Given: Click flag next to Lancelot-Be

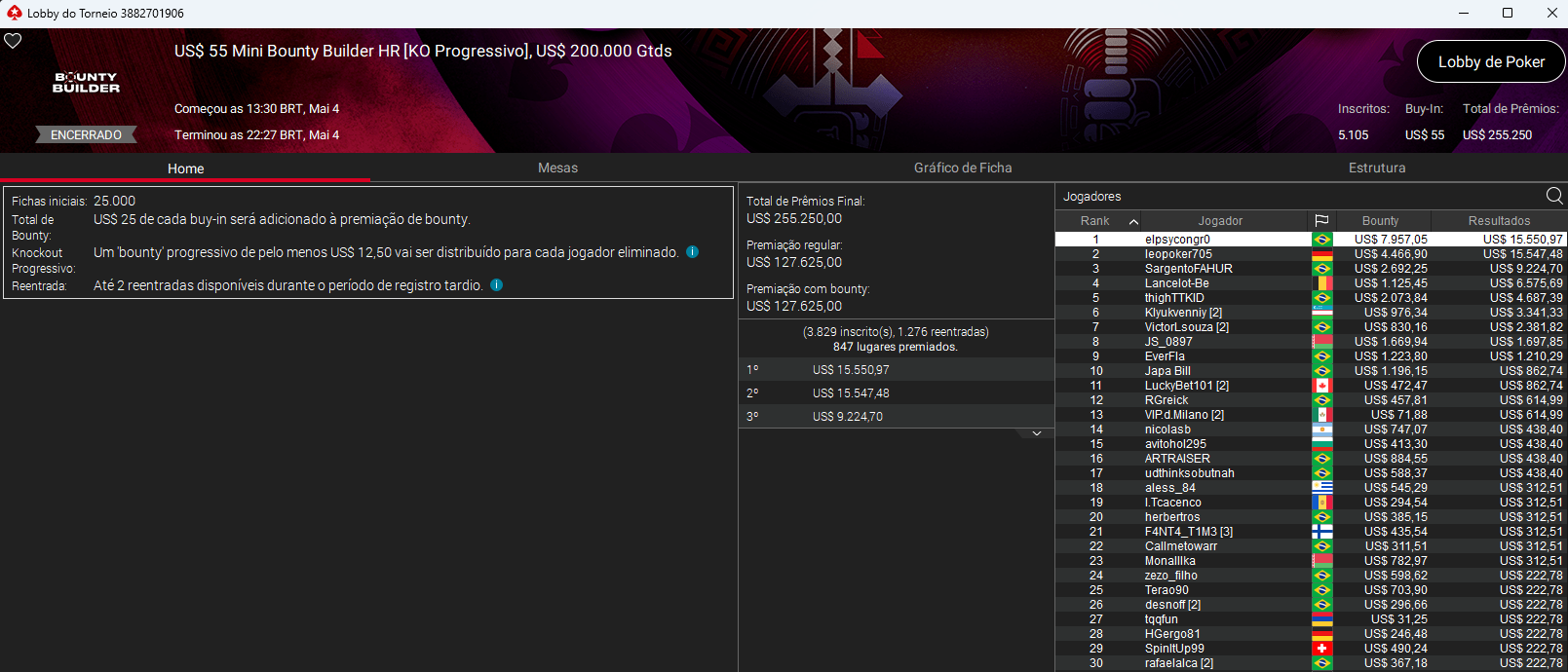Looking at the screenshot, I should [x=1322, y=283].
